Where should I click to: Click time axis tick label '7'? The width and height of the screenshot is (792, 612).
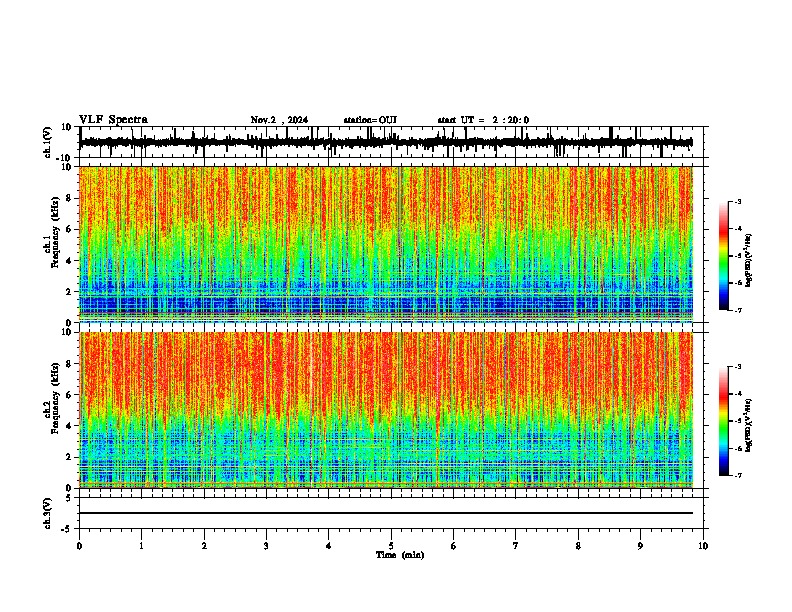tap(516, 546)
